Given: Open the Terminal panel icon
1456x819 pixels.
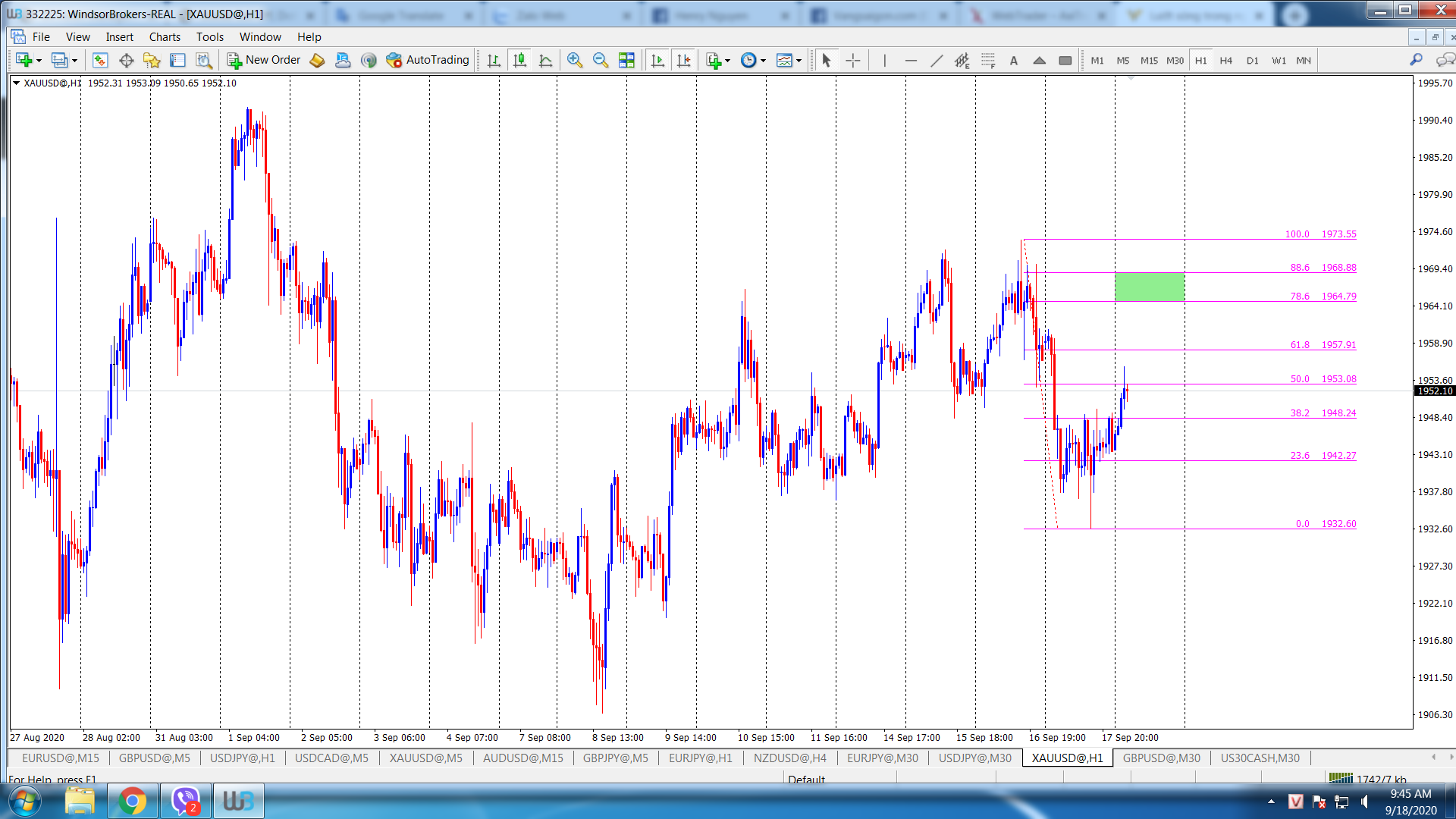Looking at the screenshot, I should coord(177,60).
